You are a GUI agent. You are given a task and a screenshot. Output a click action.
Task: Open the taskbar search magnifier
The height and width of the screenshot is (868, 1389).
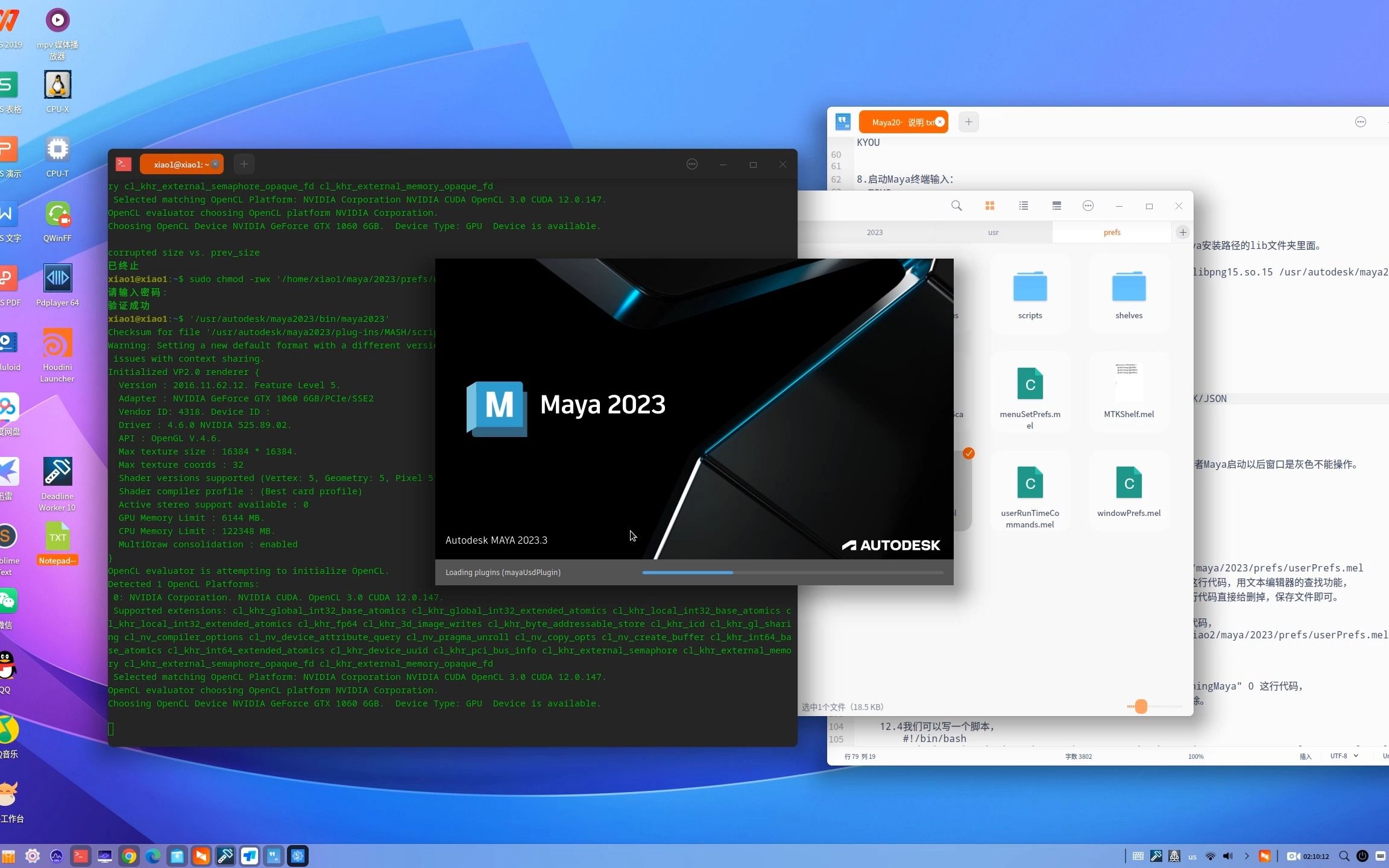point(1344,856)
